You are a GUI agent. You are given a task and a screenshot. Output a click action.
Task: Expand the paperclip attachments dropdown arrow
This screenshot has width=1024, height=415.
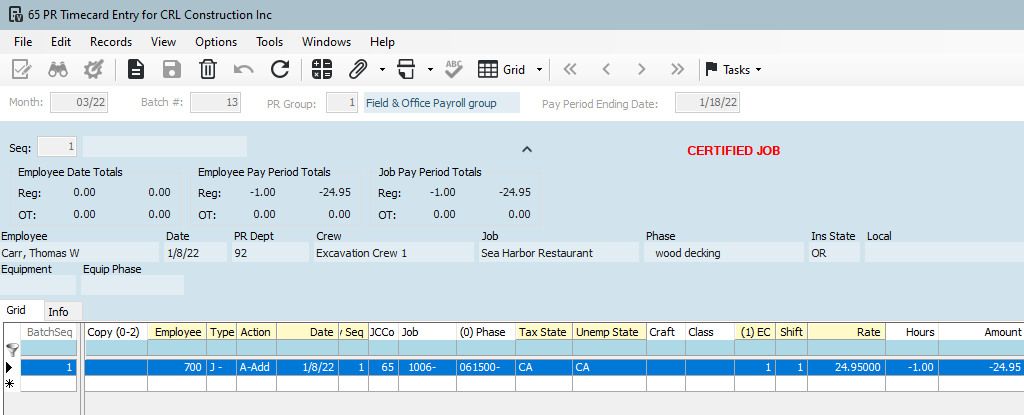click(x=382, y=69)
